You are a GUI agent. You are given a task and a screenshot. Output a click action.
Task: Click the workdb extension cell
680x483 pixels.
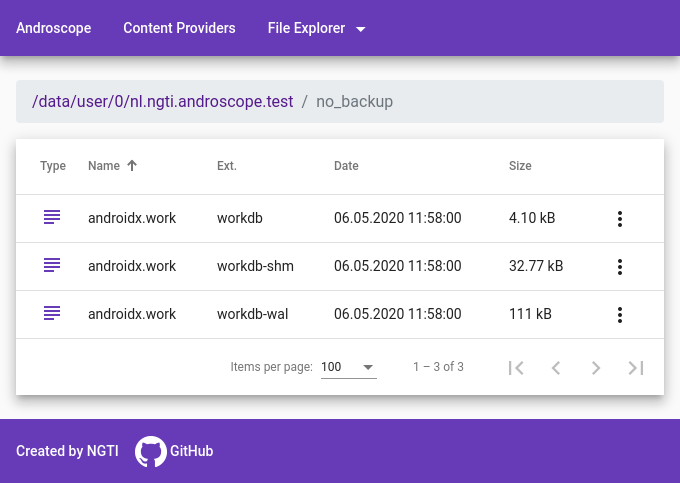pos(240,218)
